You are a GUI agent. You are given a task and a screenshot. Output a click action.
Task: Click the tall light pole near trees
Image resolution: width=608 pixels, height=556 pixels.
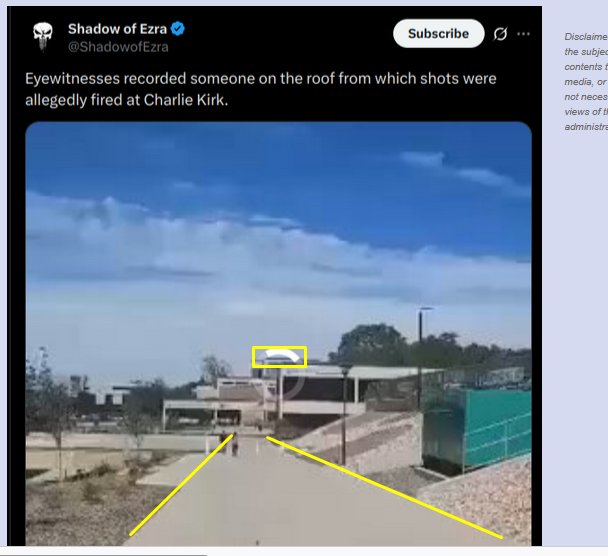coord(421,357)
